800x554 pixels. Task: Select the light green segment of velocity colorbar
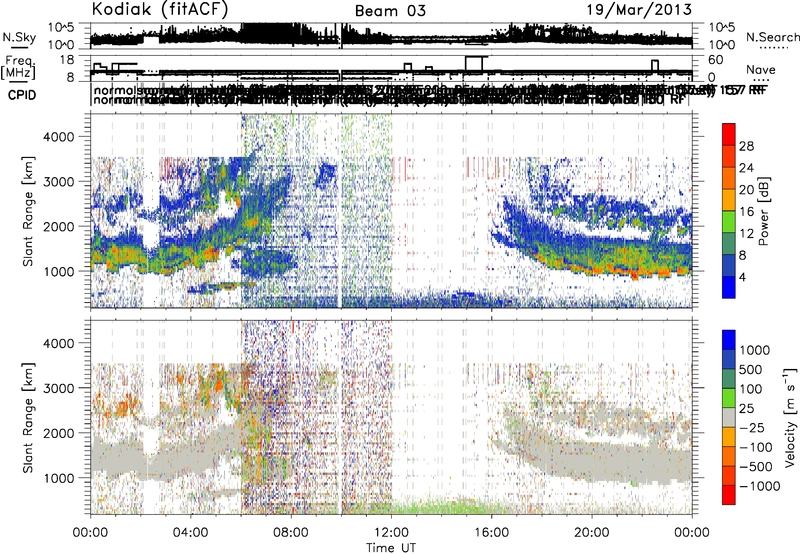(729, 398)
